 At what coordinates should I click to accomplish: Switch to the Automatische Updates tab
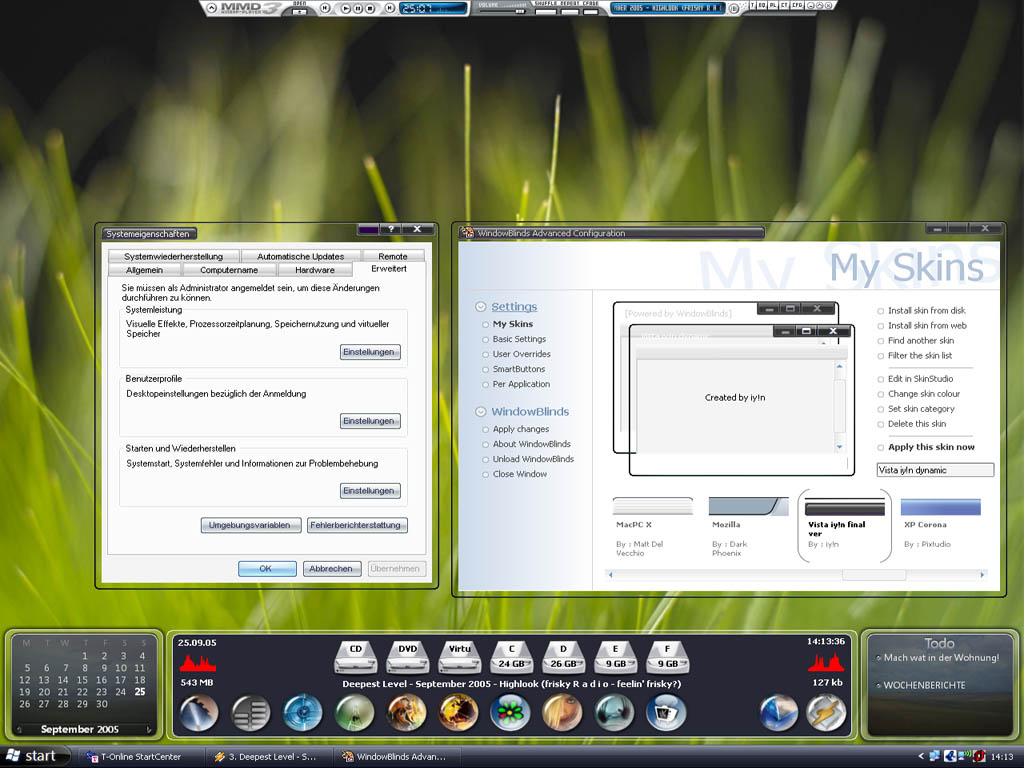(x=300, y=256)
